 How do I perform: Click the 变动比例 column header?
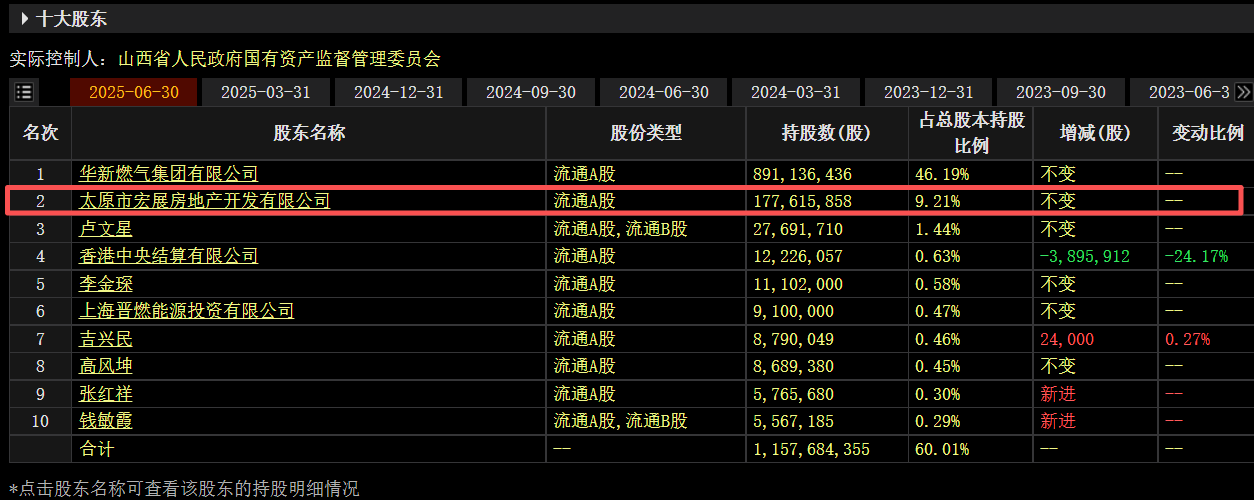1207,132
